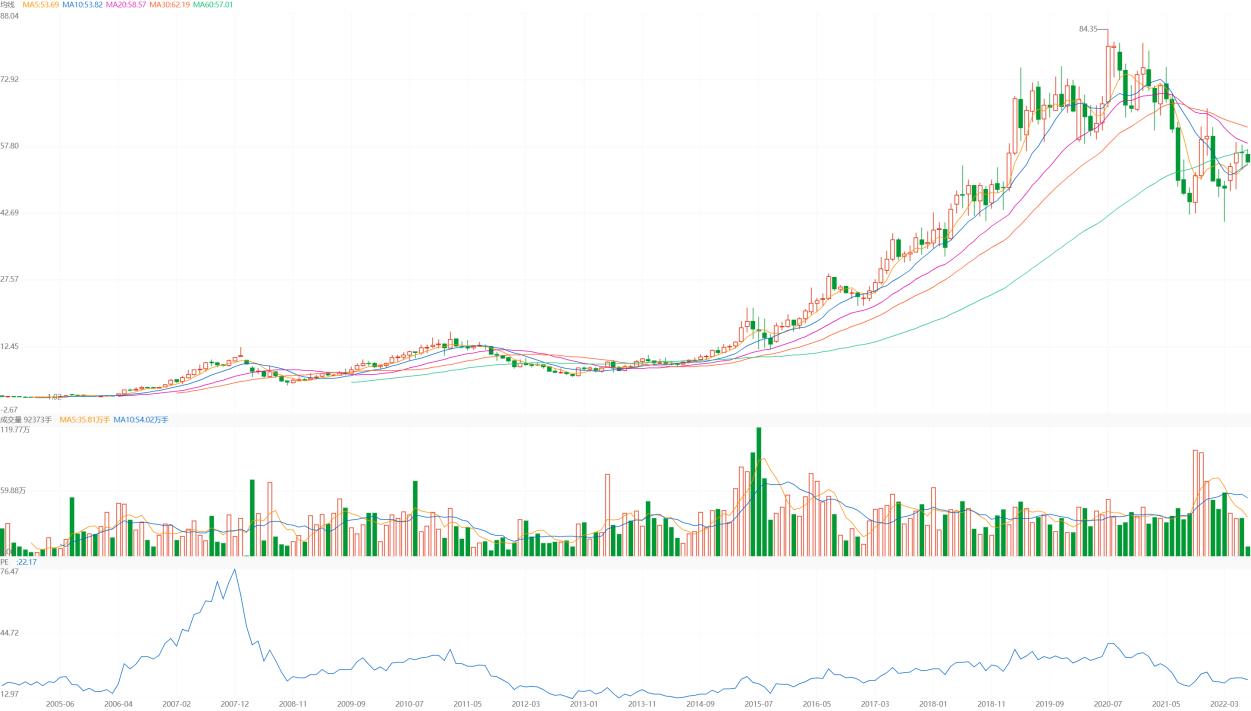Click the 59.88万 volume axis value

13,491
